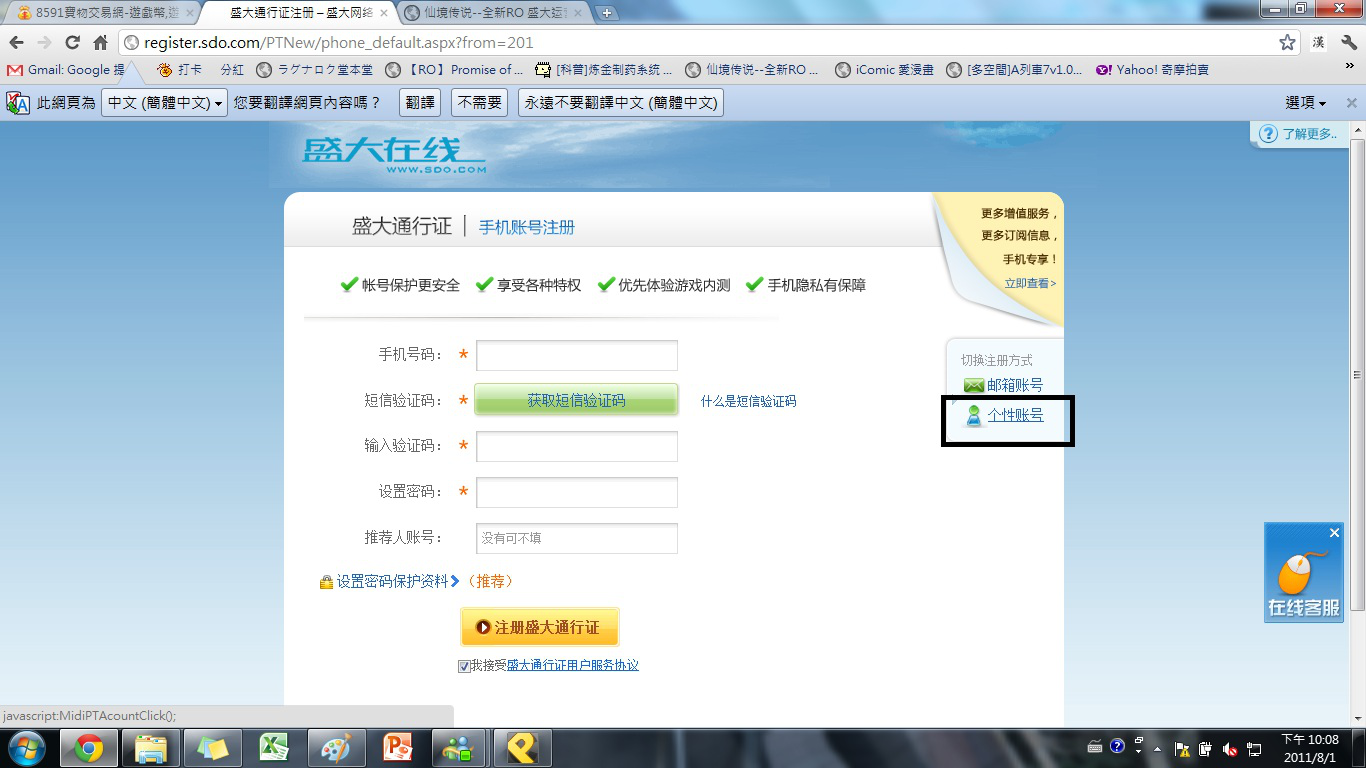Open the yellow diamond app in taskbar
This screenshot has height=768, width=1366.
[x=522, y=748]
